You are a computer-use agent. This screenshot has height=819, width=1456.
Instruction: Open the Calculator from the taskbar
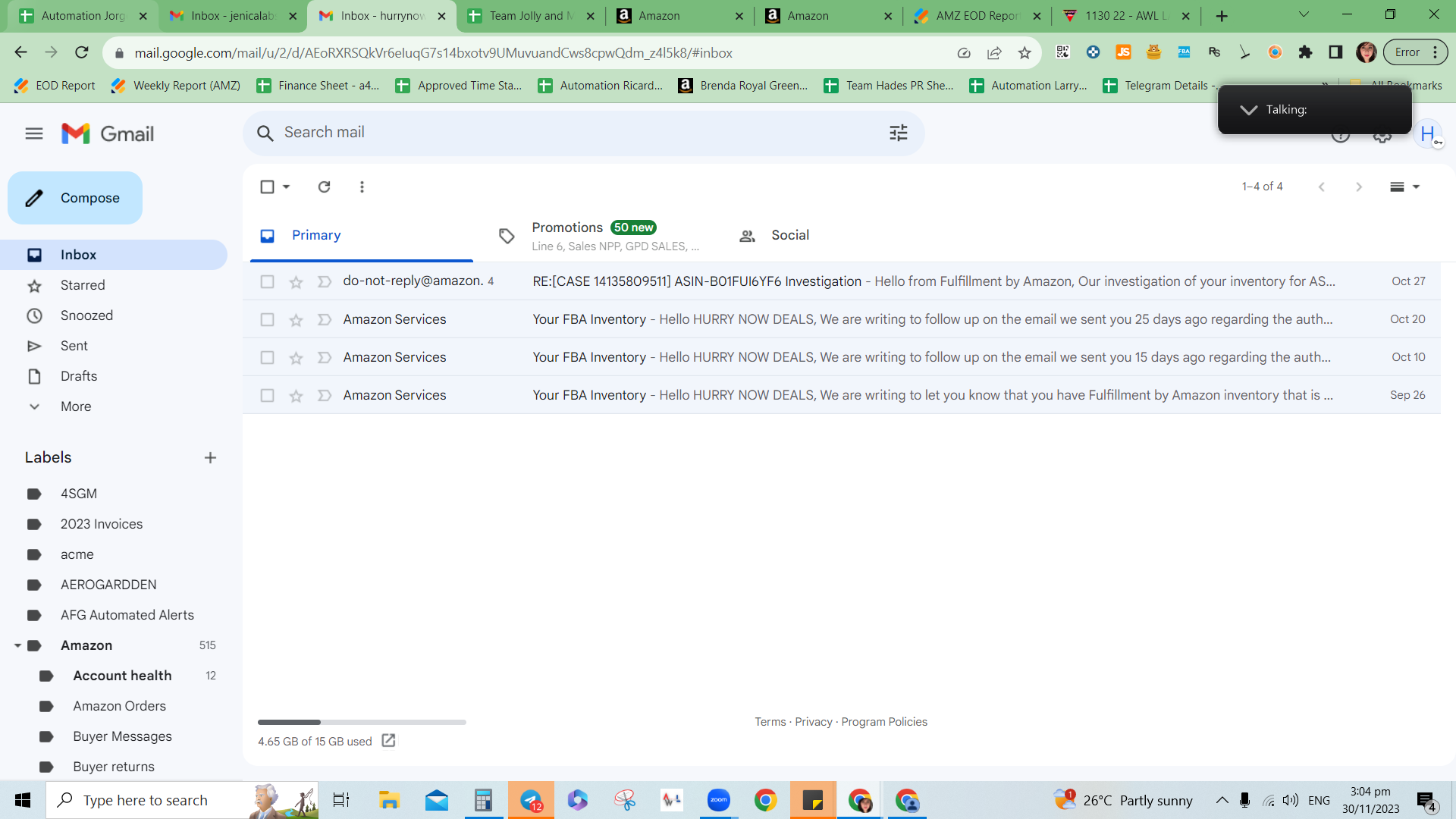tap(483, 800)
